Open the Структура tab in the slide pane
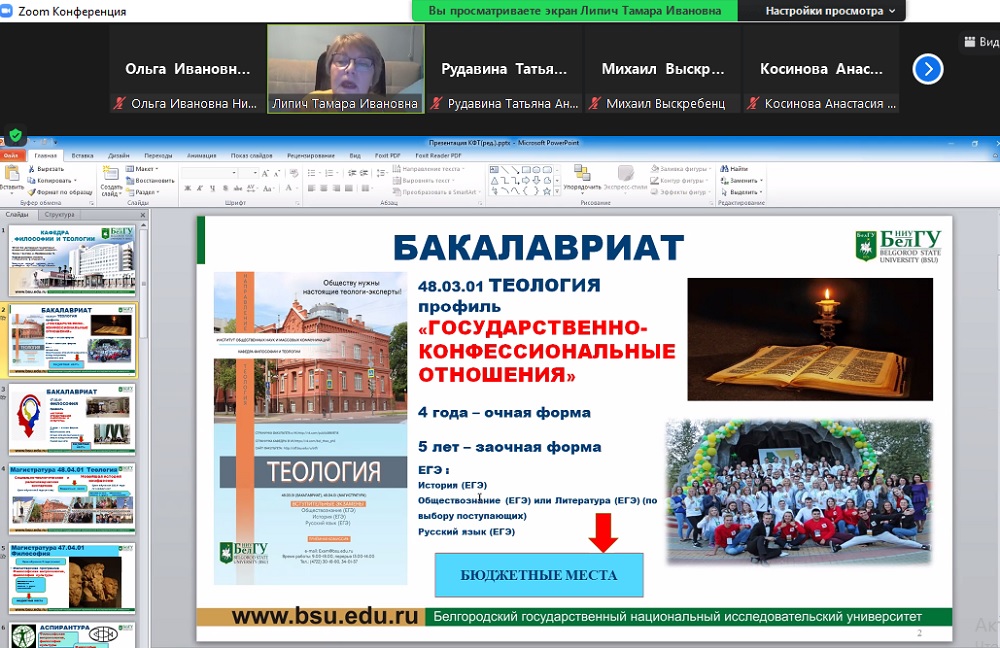The height and width of the screenshot is (648, 1000). click(x=60, y=215)
